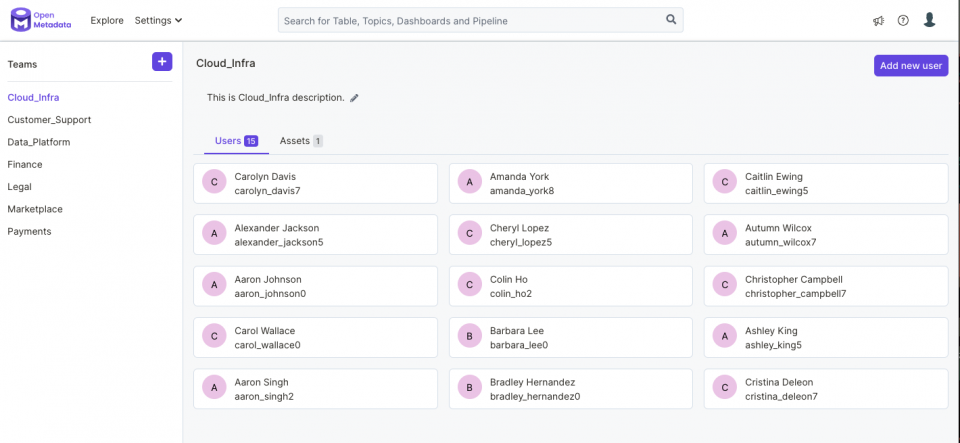Click Barbara Lee avatar circle
The height and width of the screenshot is (443, 960).
point(470,336)
